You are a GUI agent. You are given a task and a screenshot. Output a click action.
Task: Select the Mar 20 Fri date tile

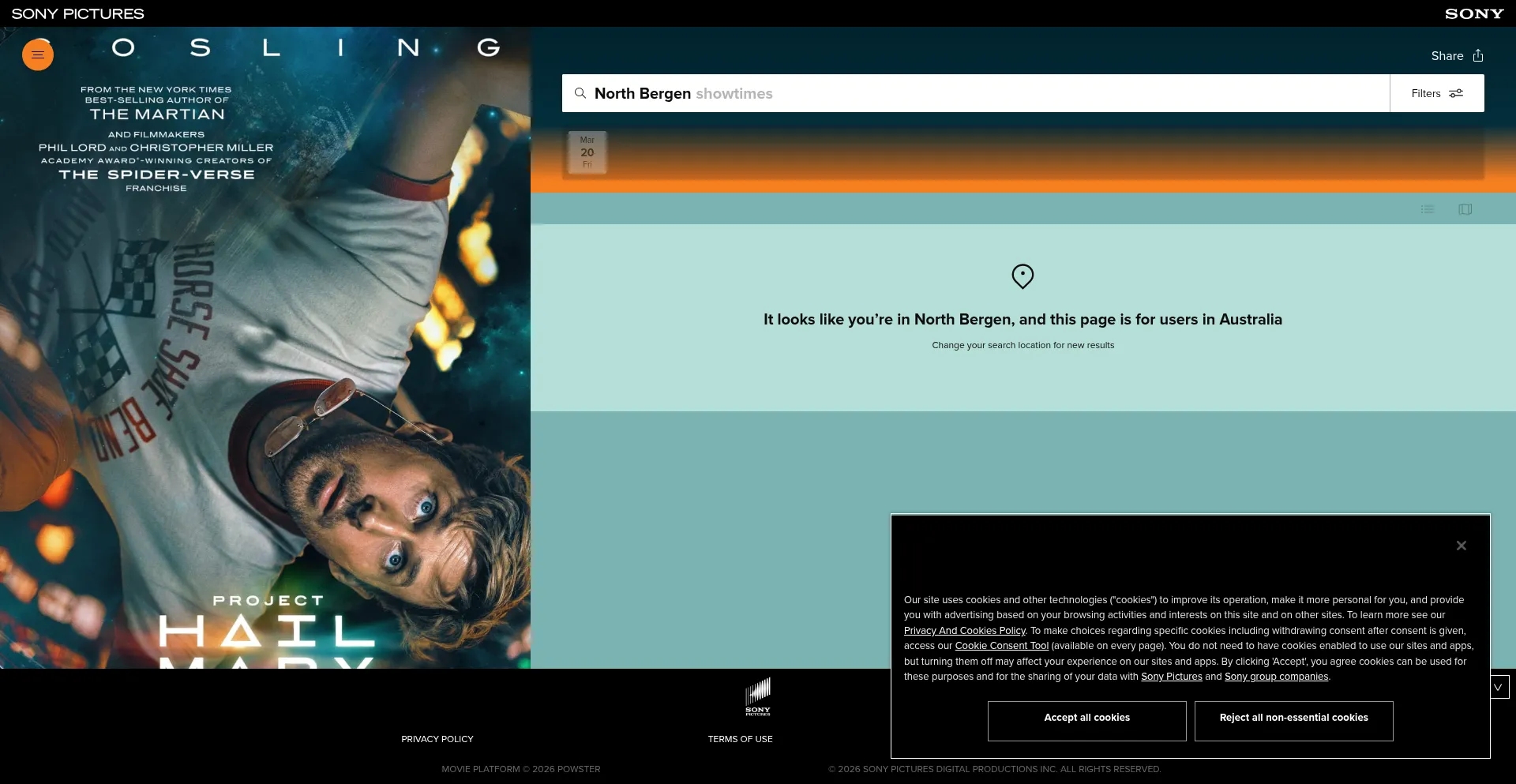click(587, 152)
